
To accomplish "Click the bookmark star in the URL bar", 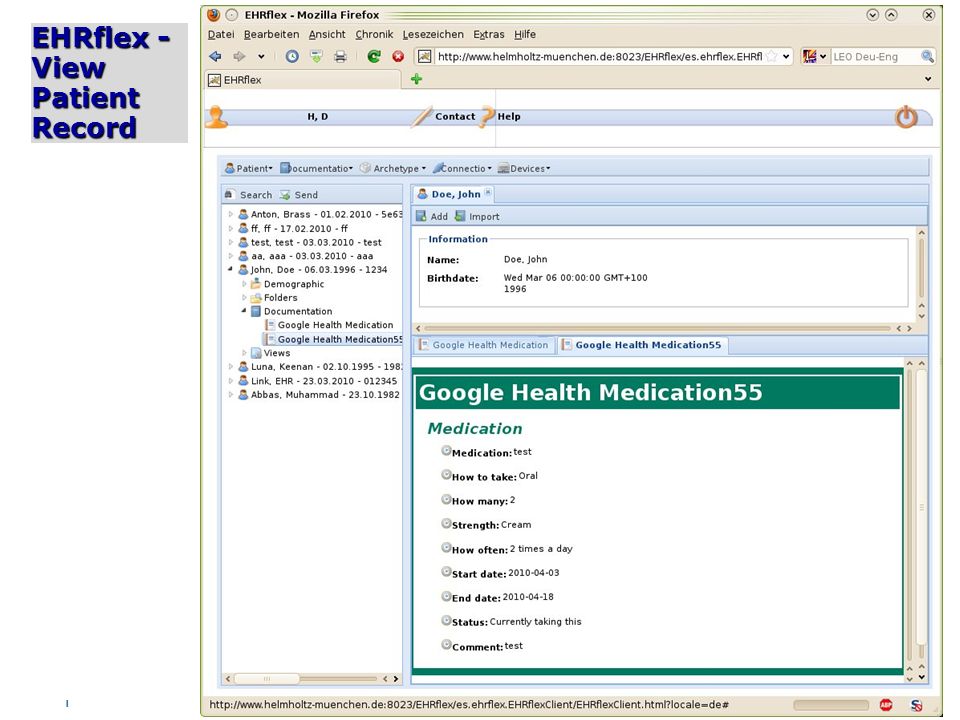I will click(772, 56).
